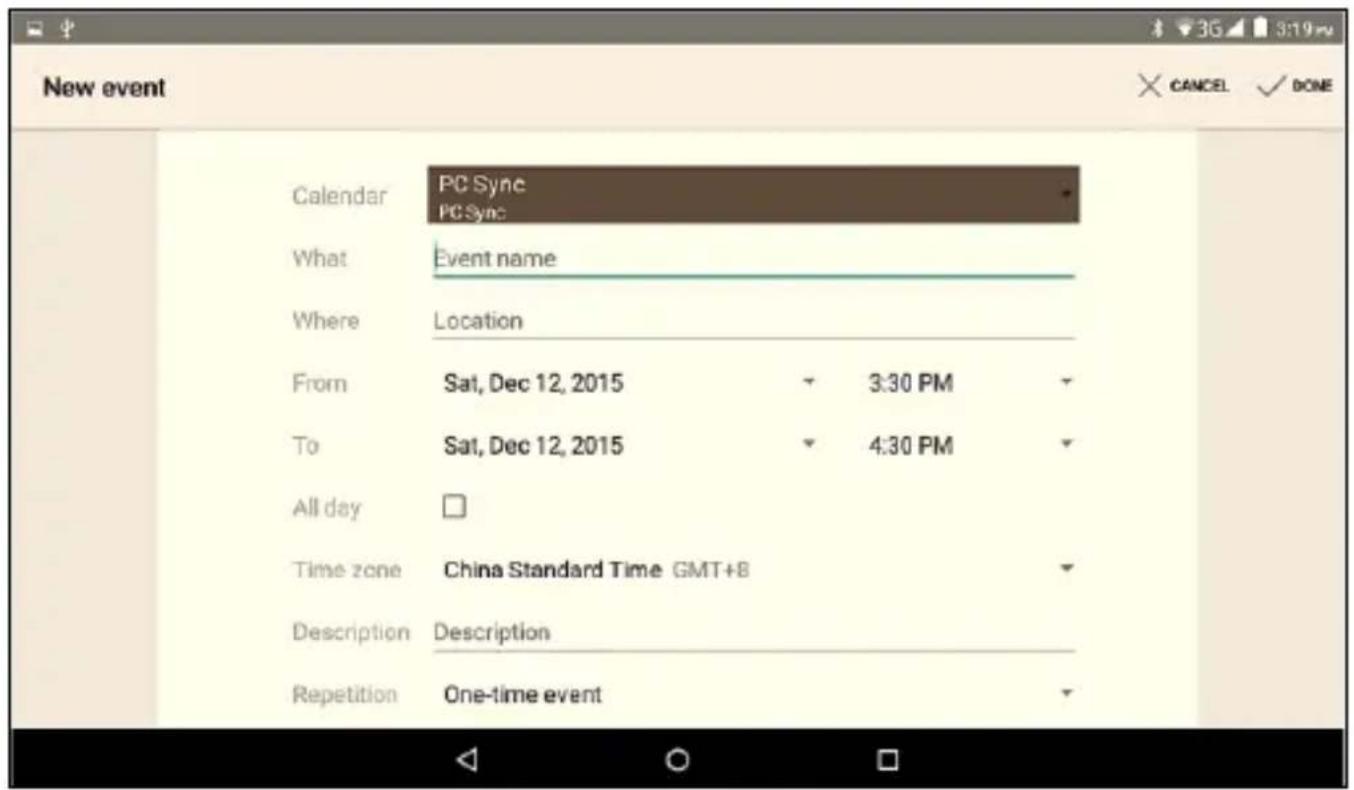Screen dimensions: 1354x790
Task: Tap the recent apps square icon
Action: coord(886,758)
